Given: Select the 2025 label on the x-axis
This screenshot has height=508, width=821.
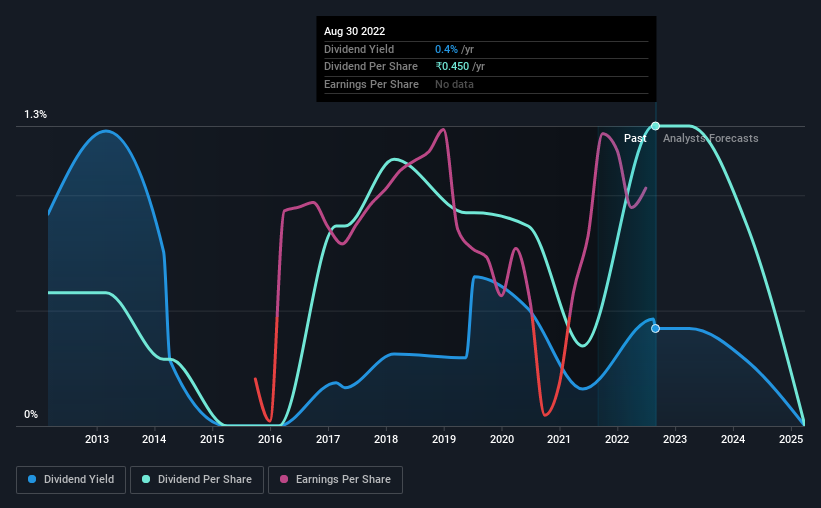Looking at the screenshot, I should click(x=791, y=439).
